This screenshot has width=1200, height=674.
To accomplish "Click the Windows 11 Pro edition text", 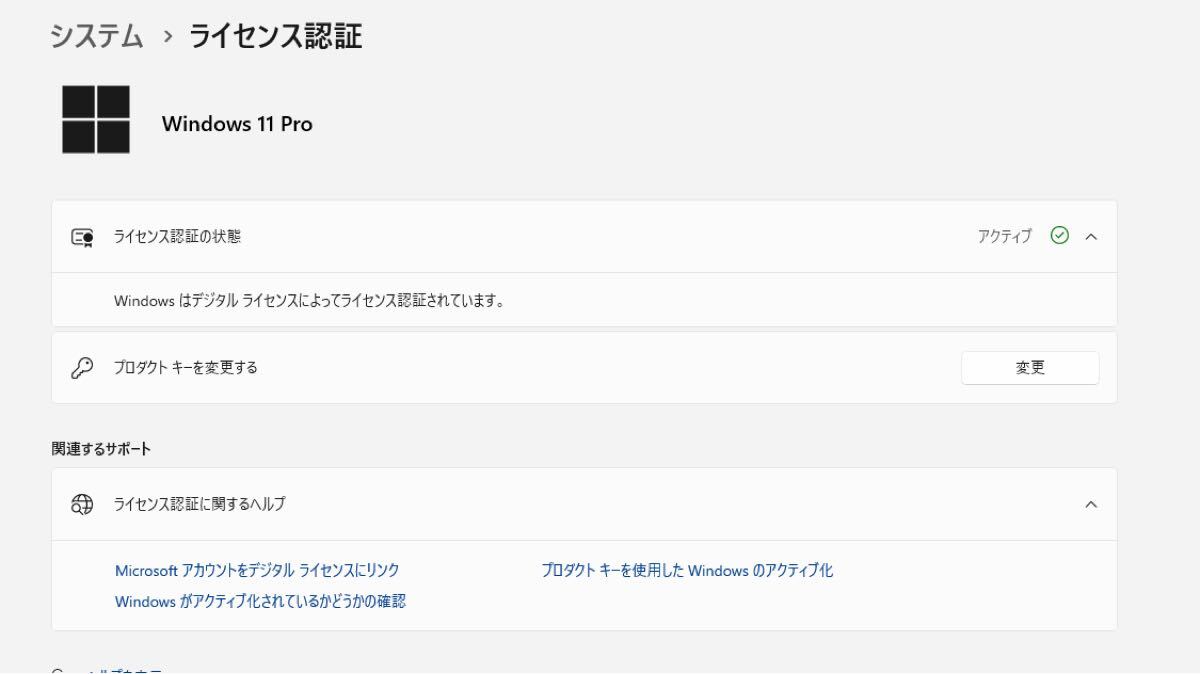I will point(237,124).
